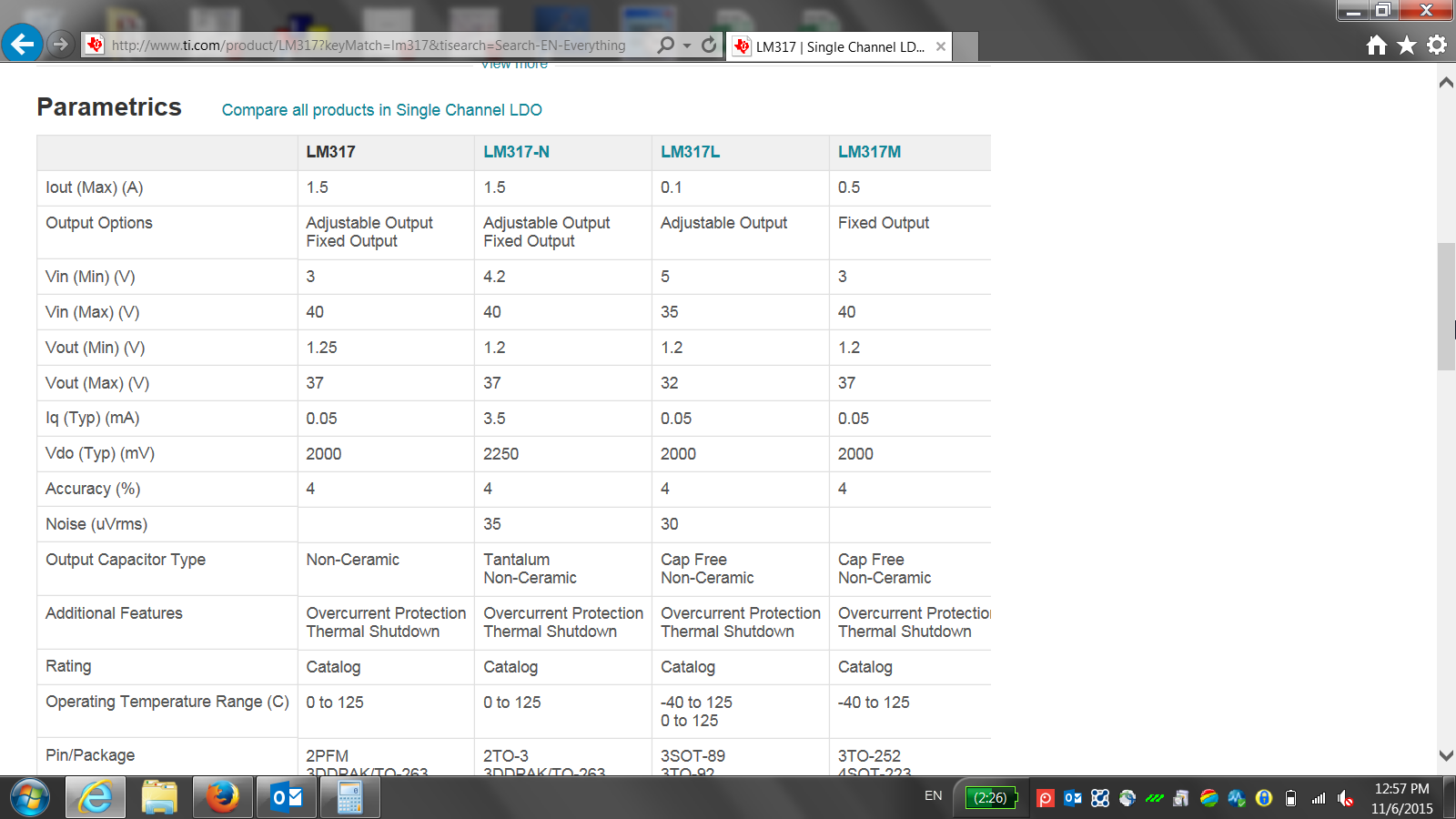
Task: Open the address bar autocomplete dropdown arrow
Action: pos(687,45)
